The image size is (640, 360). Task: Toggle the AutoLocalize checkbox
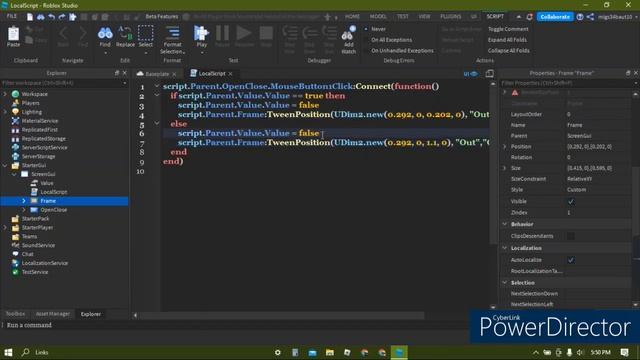coord(571,260)
